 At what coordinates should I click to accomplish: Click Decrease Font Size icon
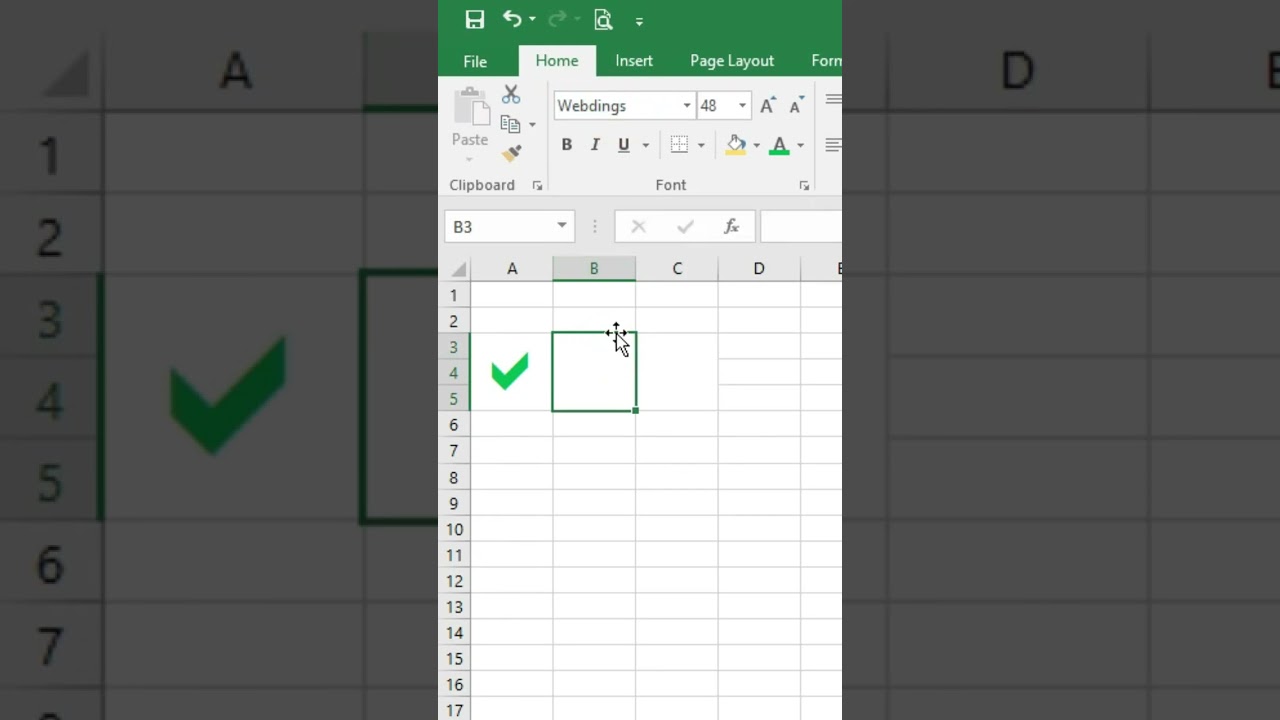[x=797, y=106]
